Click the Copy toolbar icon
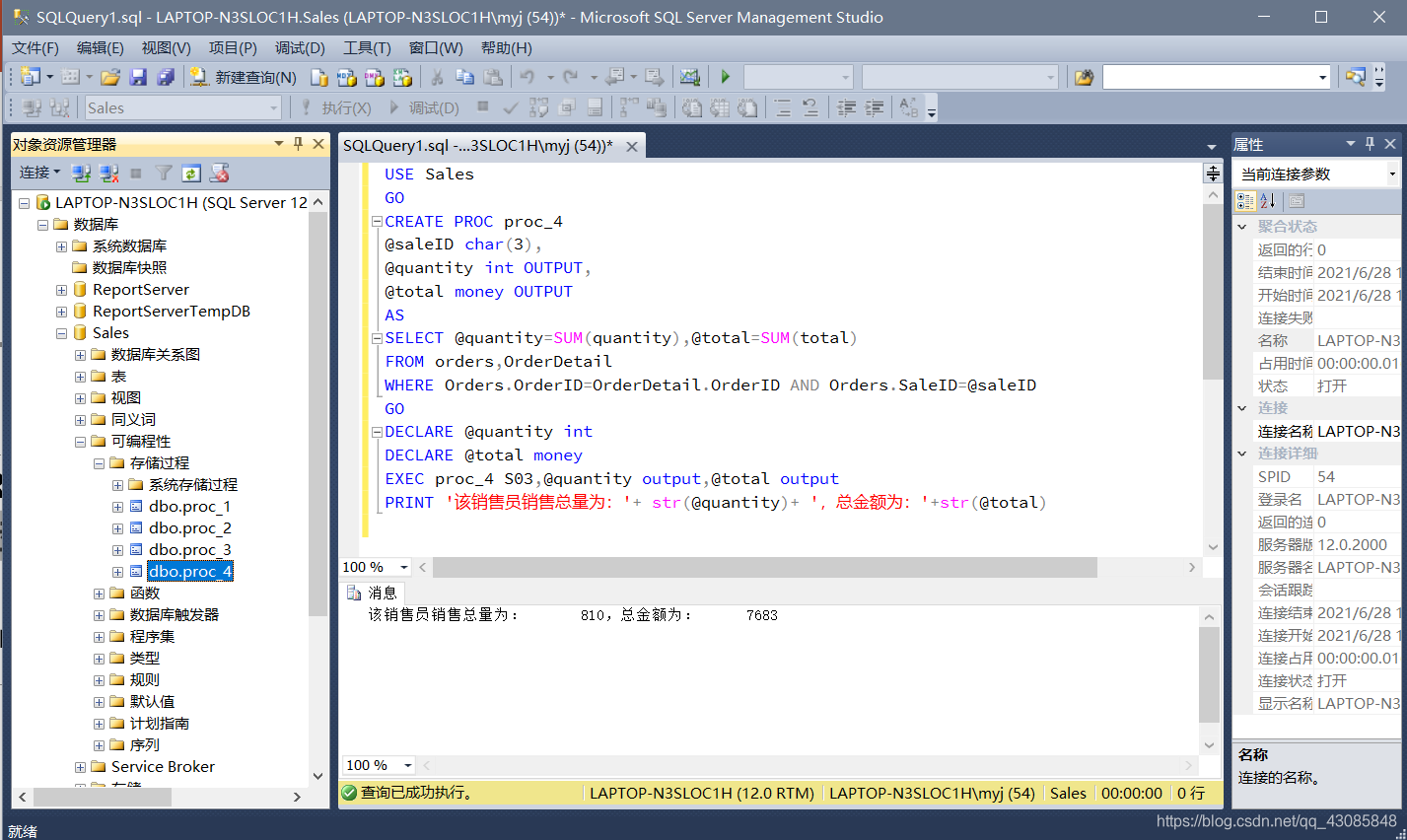The image size is (1407, 840). [465, 77]
